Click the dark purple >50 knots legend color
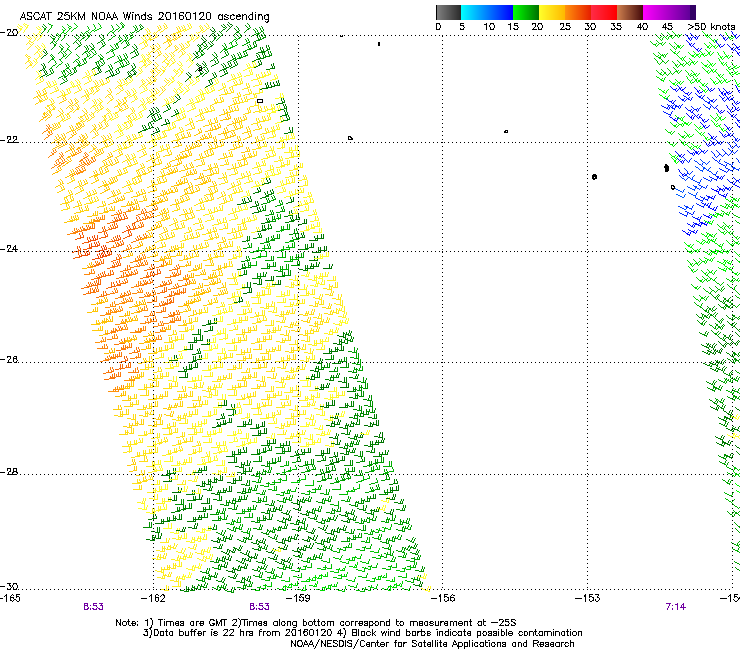This screenshot has height=650, width=740. 692,12
